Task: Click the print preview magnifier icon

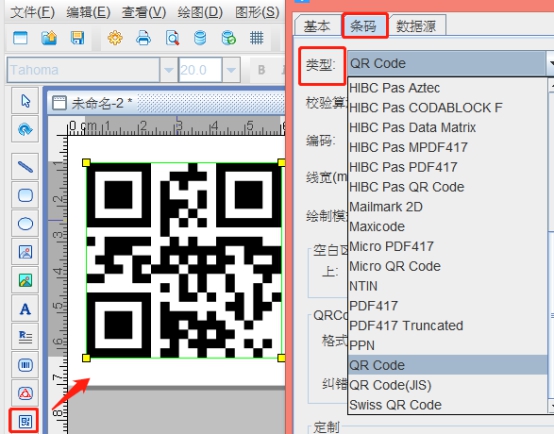Action: 172,37
